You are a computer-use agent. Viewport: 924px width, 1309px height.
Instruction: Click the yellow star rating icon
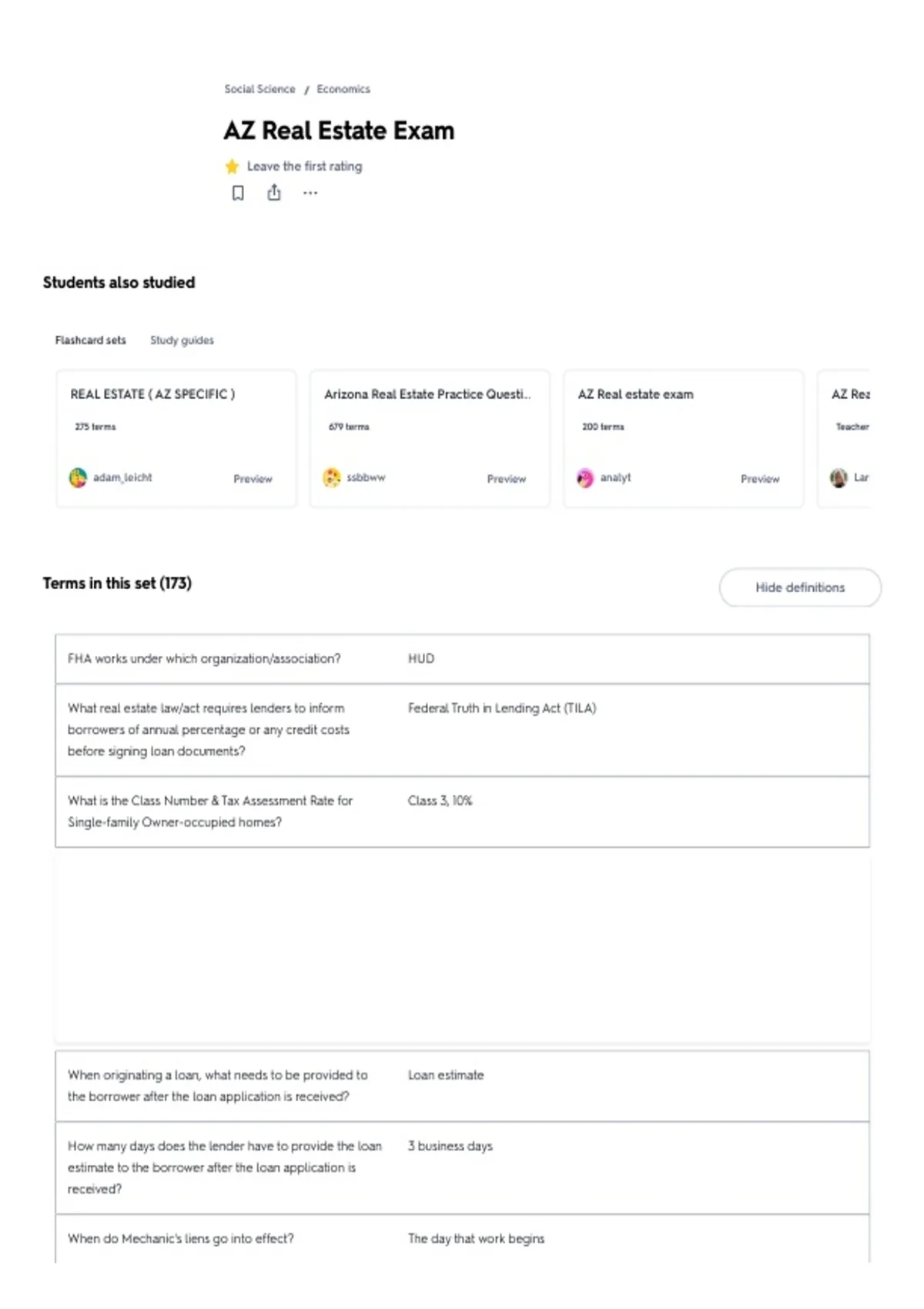(232, 166)
